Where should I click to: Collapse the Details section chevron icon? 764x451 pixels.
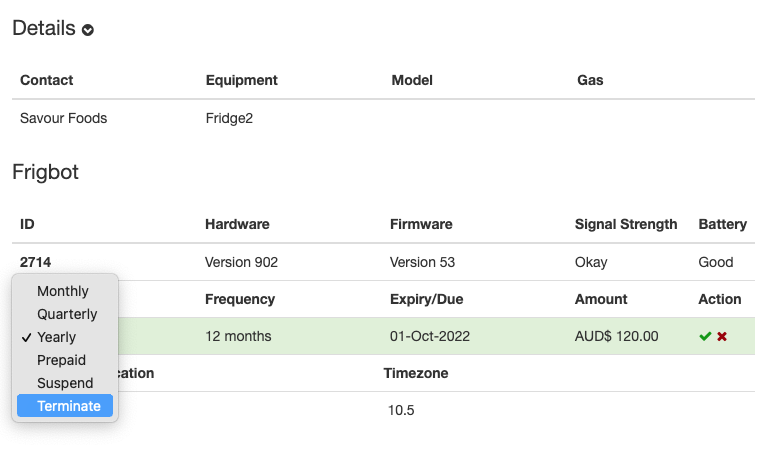coord(88,30)
